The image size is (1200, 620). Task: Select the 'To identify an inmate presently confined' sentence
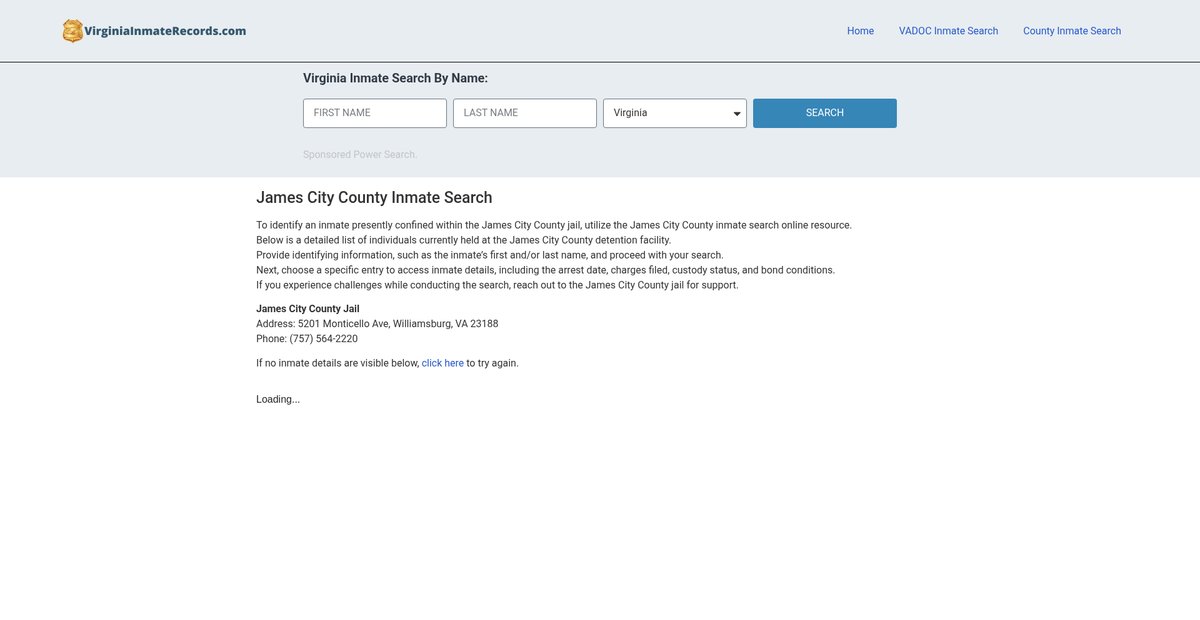tap(554, 225)
